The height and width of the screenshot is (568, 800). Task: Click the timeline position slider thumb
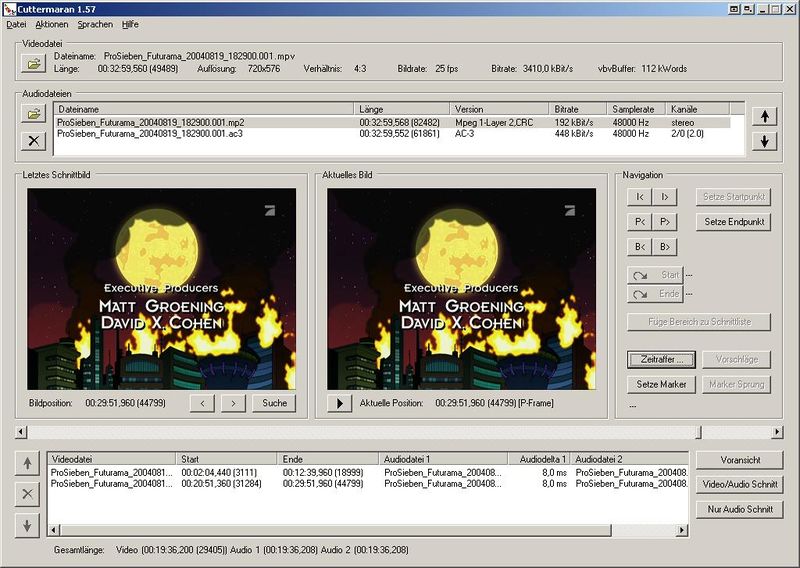697,432
